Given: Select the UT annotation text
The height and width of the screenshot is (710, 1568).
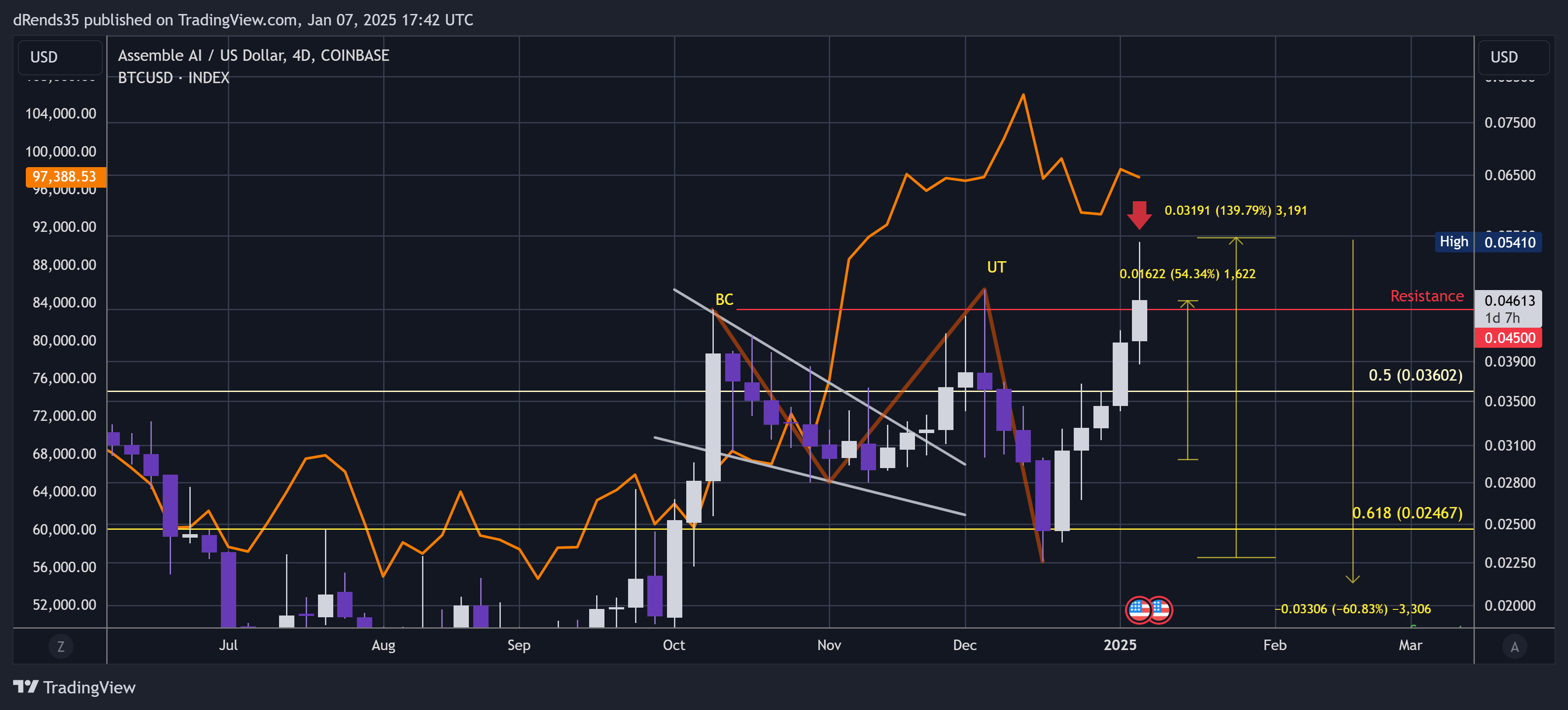Looking at the screenshot, I should [x=996, y=267].
